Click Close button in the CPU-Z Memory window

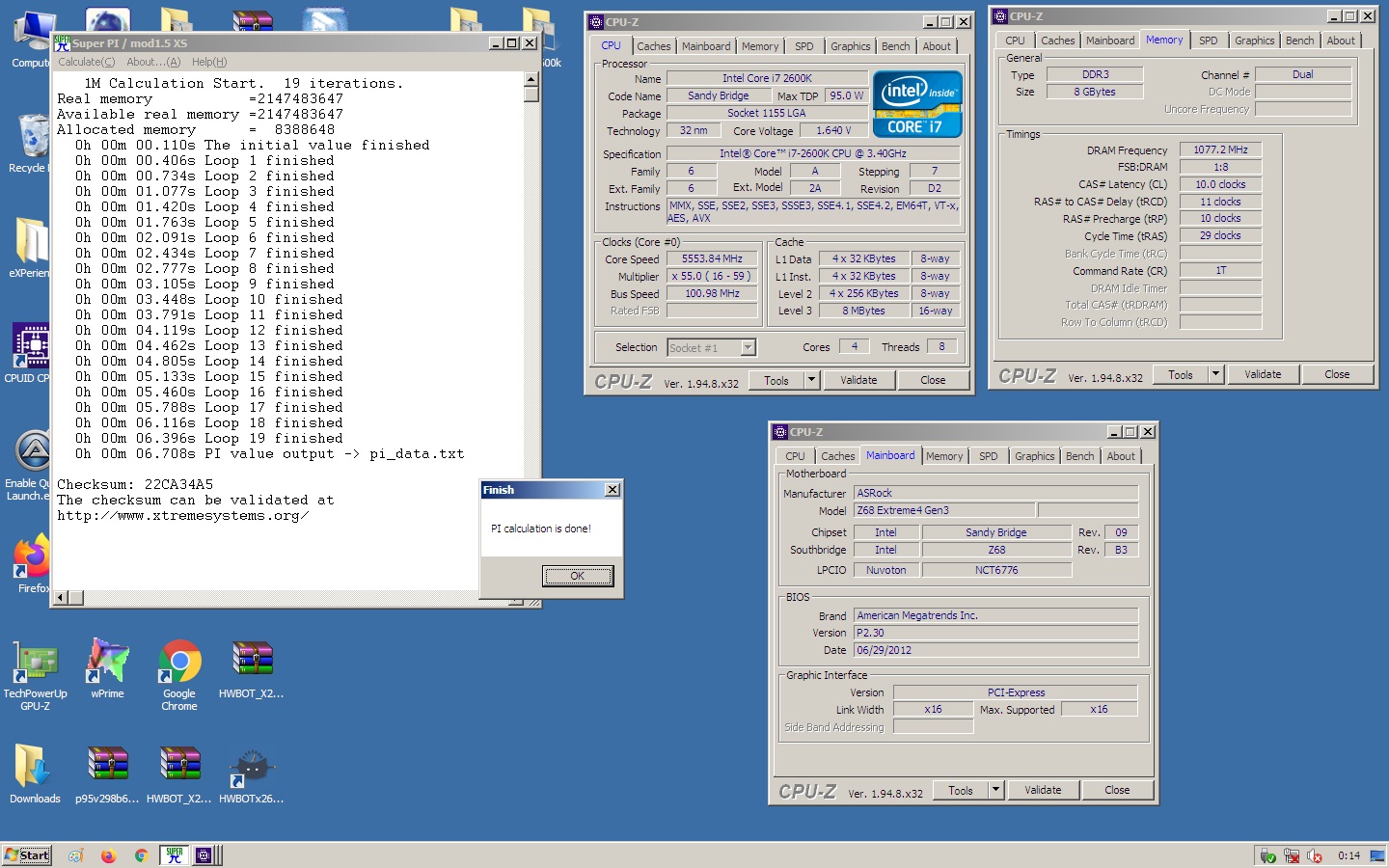(1337, 374)
